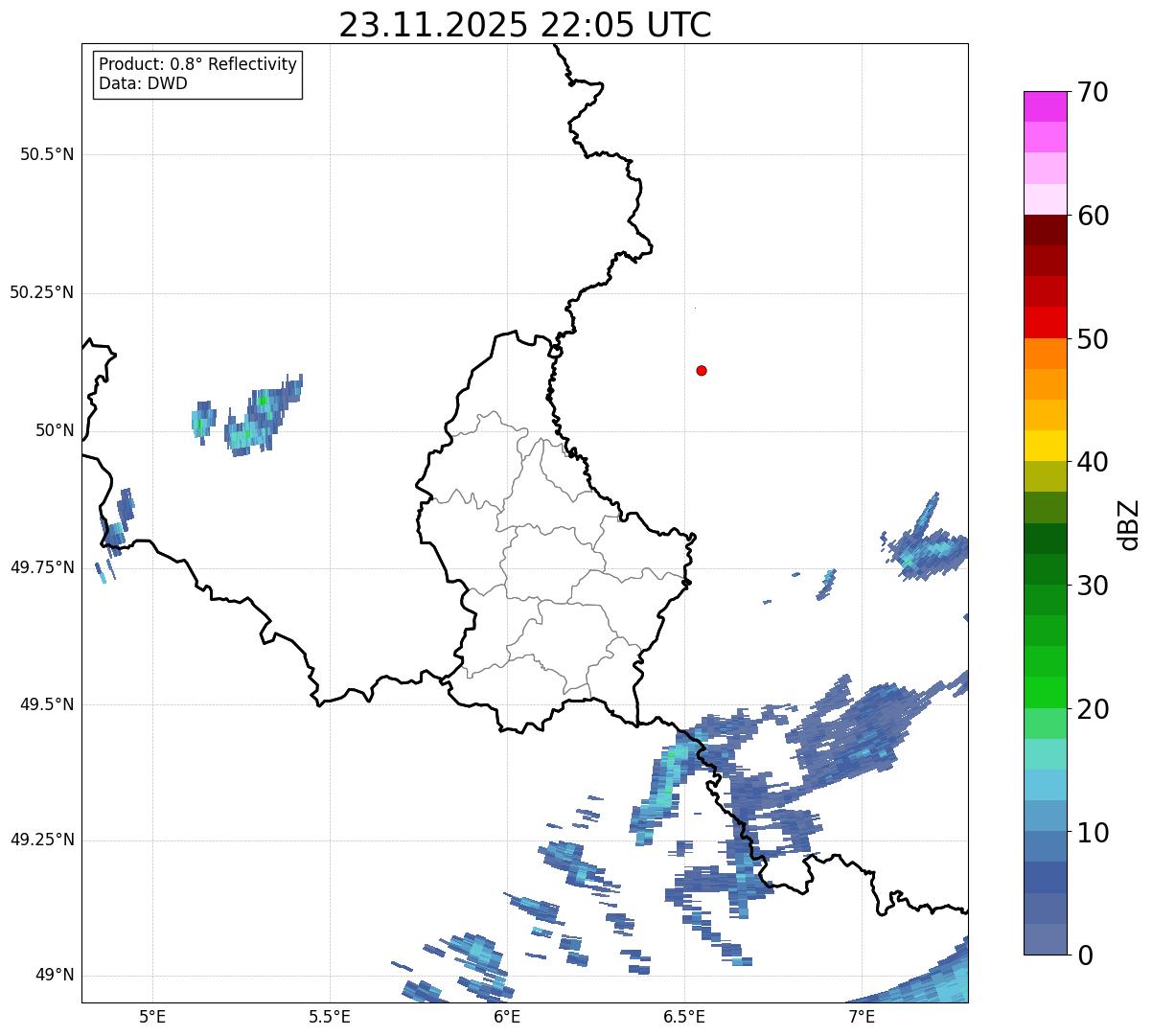Image resolution: width=1152 pixels, height=1036 pixels.
Task: Pick the dark maroon colorbar segment below 60
Action: pos(1045,230)
